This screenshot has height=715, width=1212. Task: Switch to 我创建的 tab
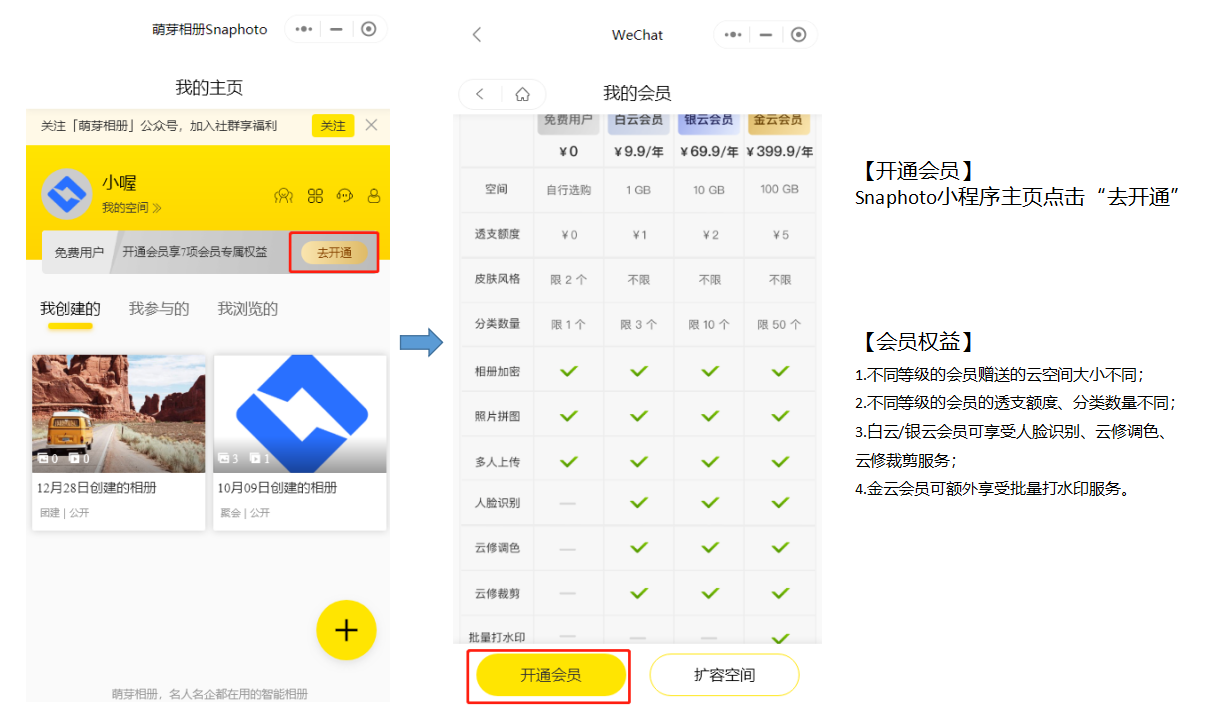point(70,309)
